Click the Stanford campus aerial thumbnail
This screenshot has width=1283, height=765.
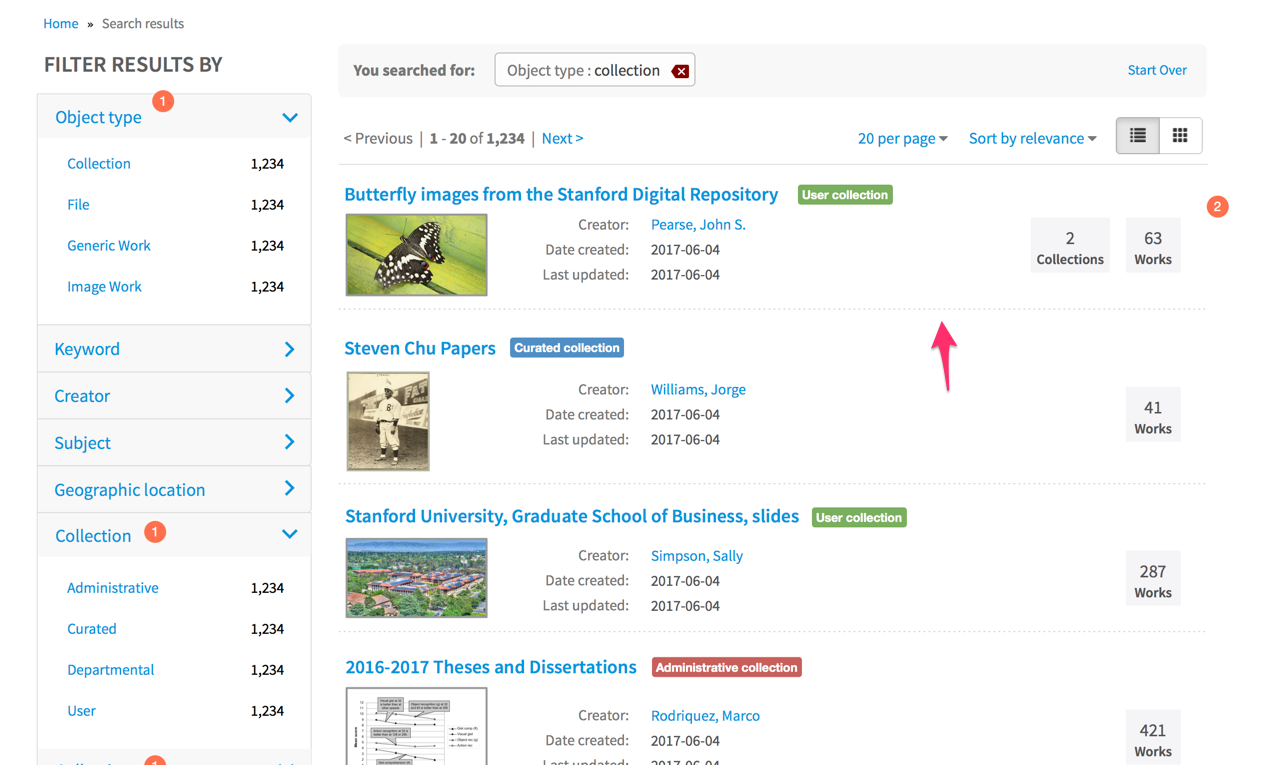click(416, 578)
